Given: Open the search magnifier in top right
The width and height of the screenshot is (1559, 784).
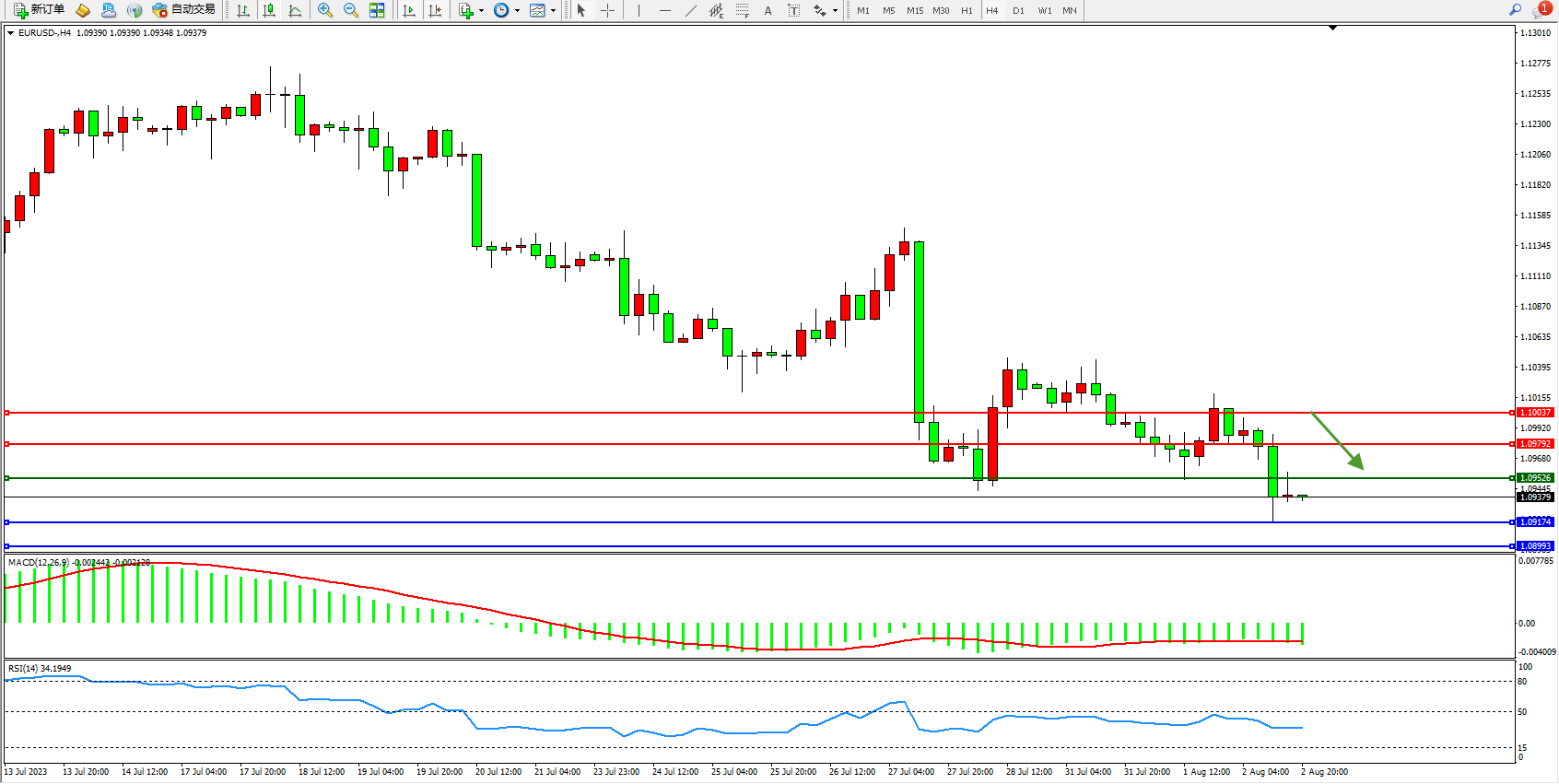Looking at the screenshot, I should 1515,10.
